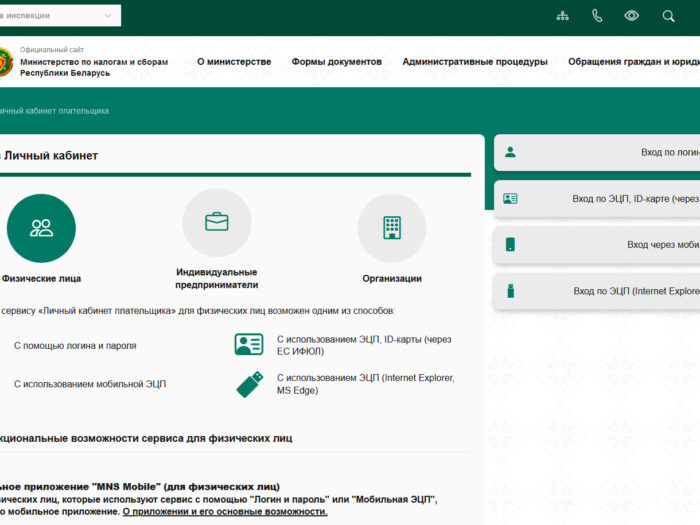The width and height of the screenshot is (700, 525).
Task: Click the USB flash drive icon in list
Action: click(249, 384)
